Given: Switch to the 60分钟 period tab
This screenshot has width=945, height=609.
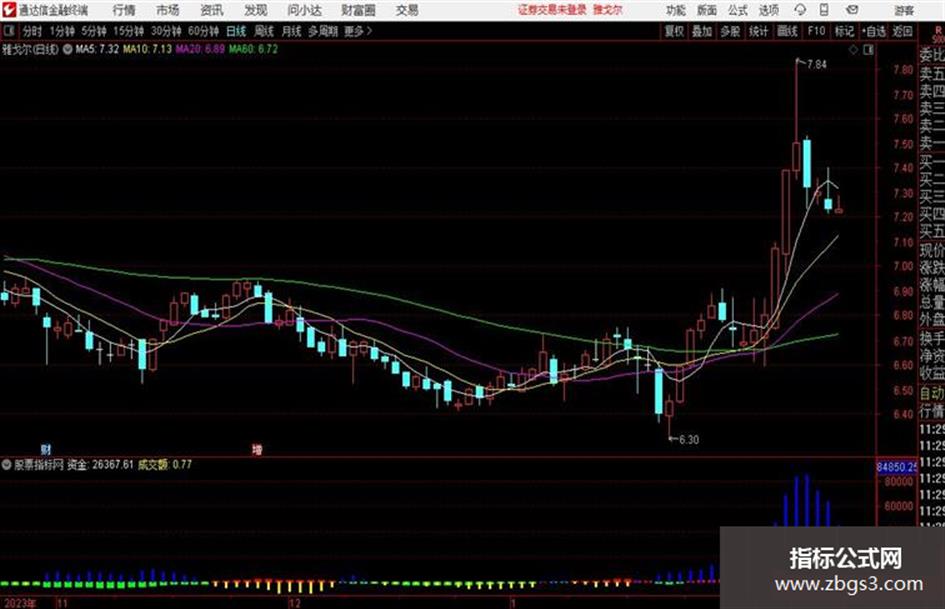Looking at the screenshot, I should (203, 31).
